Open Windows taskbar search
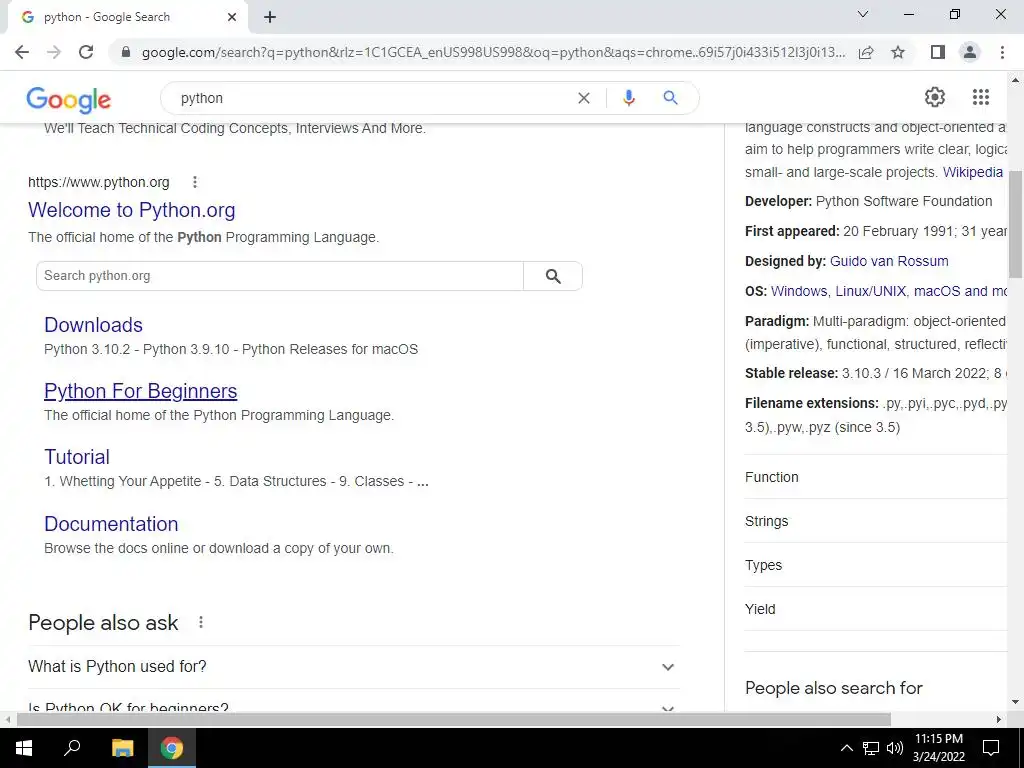The height and width of the screenshot is (768, 1024). pyautogui.click(x=72, y=748)
